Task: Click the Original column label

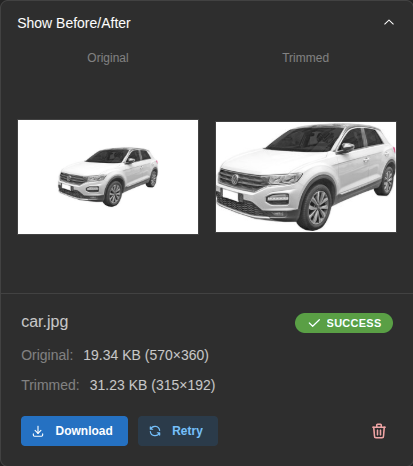Action: point(108,58)
